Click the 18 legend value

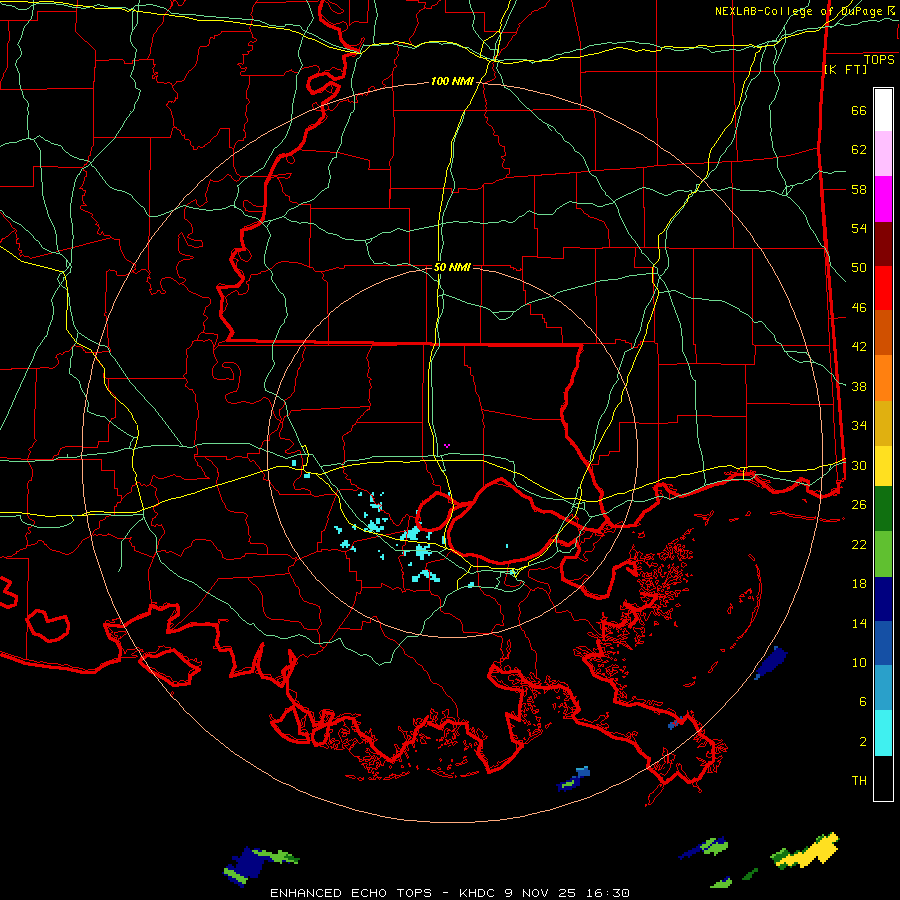pyautogui.click(x=859, y=584)
